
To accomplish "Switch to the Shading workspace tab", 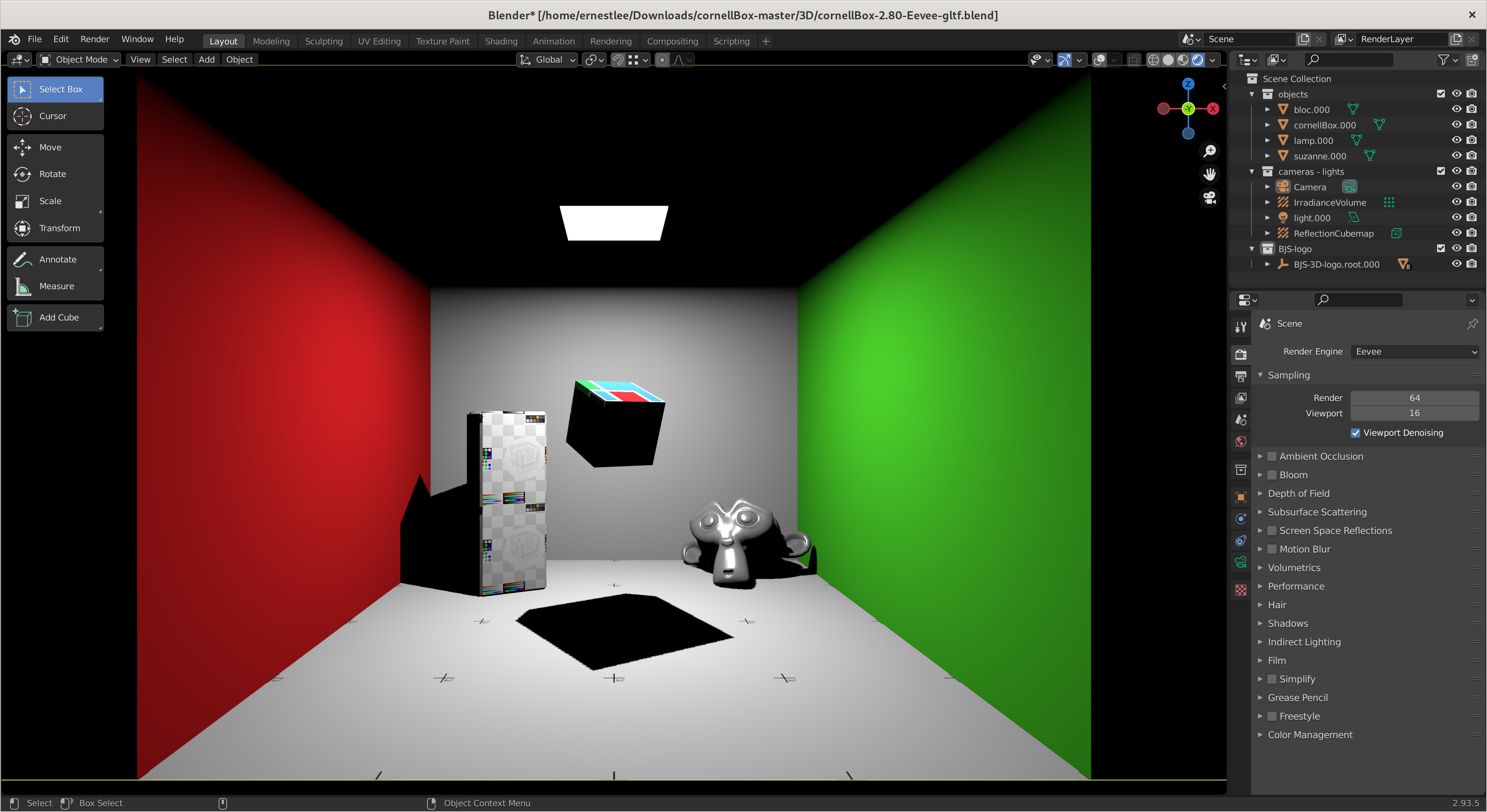I will 501,41.
